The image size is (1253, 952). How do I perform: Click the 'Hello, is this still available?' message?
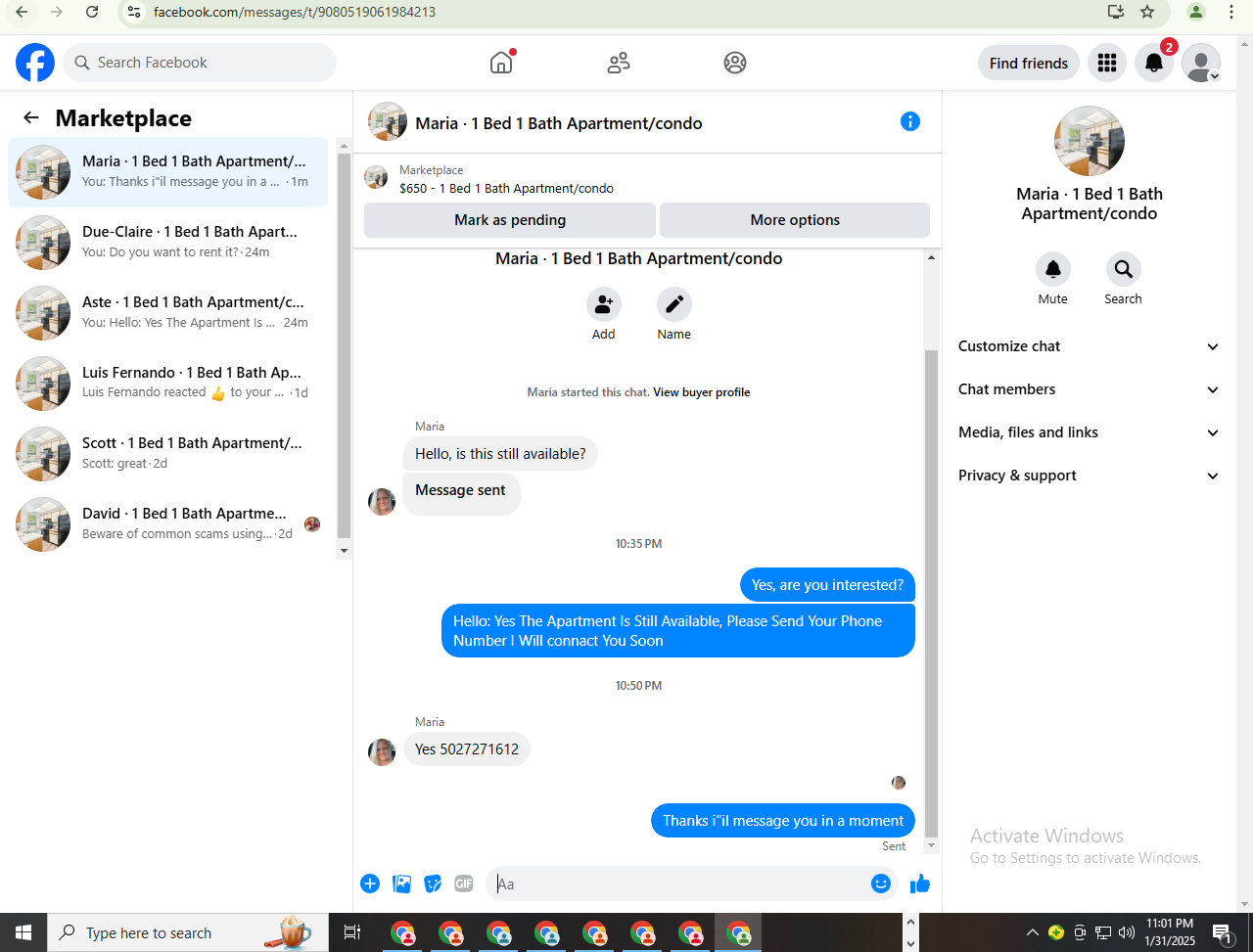[500, 454]
